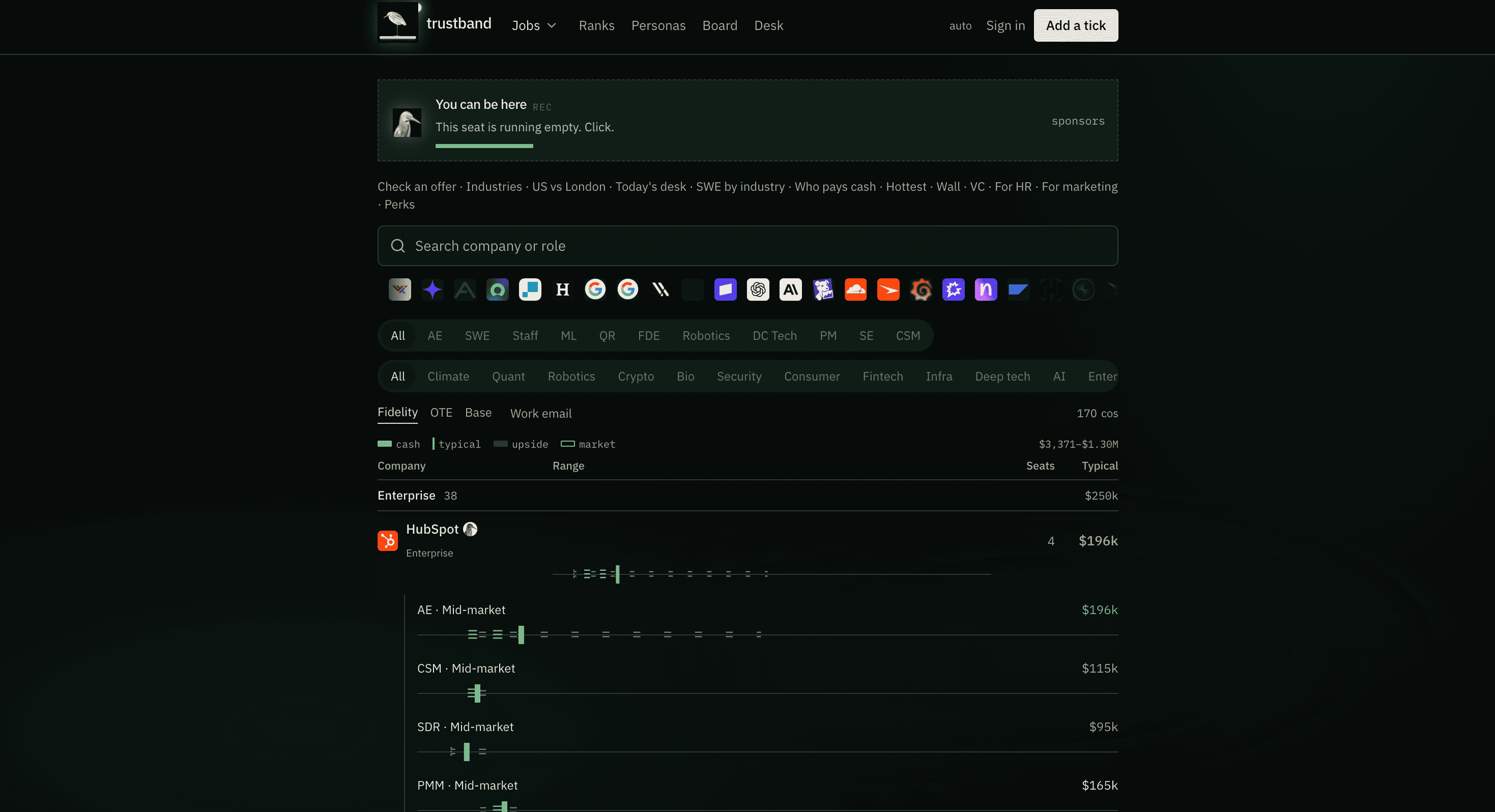The height and width of the screenshot is (812, 1495).
Task: Filter roles by DC Tech
Action: (774, 335)
